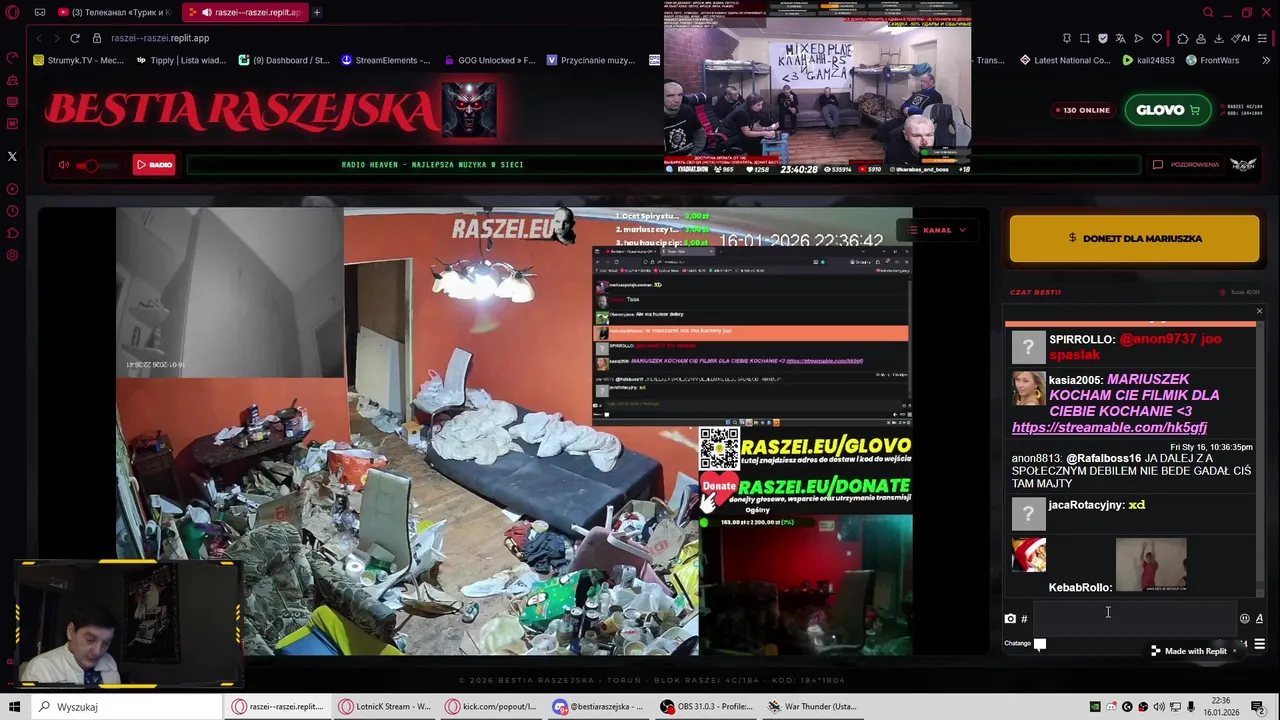
Task: Open the chat emoji smiley icon
Action: click(1245, 619)
